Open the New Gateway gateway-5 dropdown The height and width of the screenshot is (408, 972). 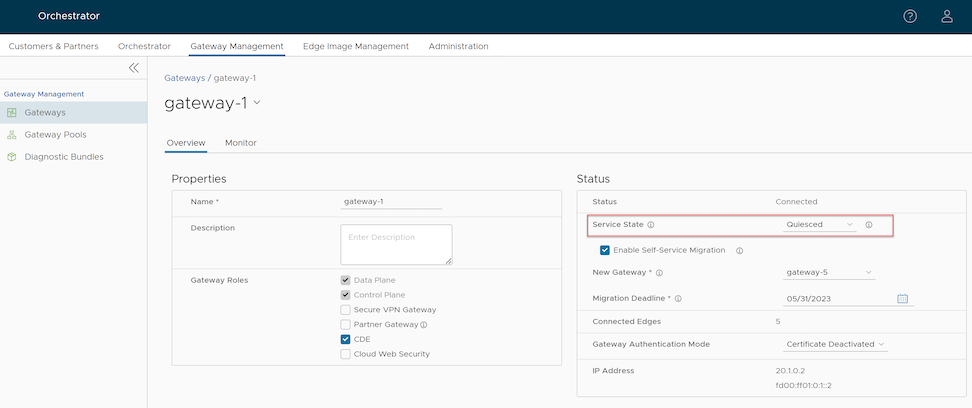coord(828,272)
